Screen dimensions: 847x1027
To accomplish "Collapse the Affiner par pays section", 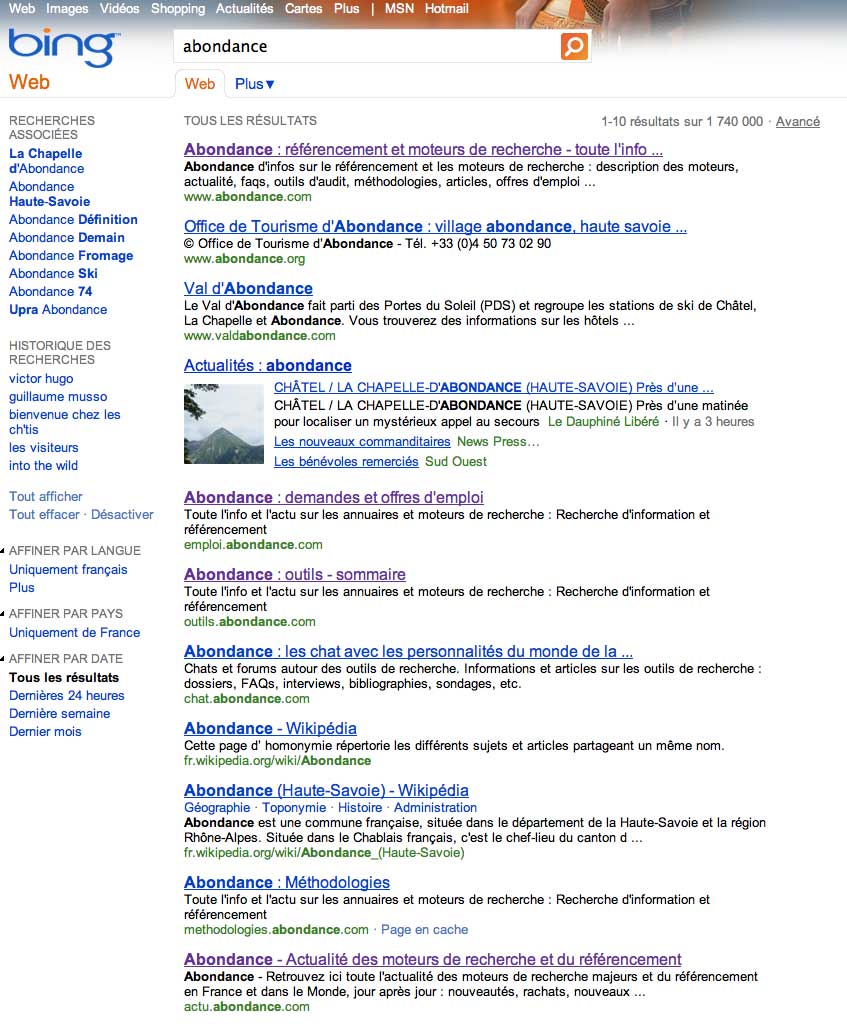I will click(3, 614).
